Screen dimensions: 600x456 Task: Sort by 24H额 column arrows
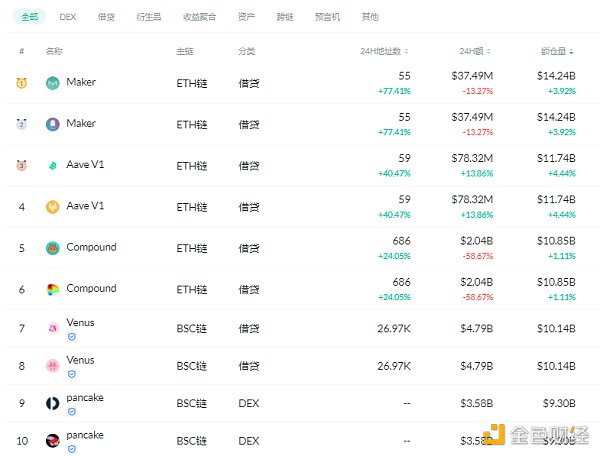coord(490,51)
